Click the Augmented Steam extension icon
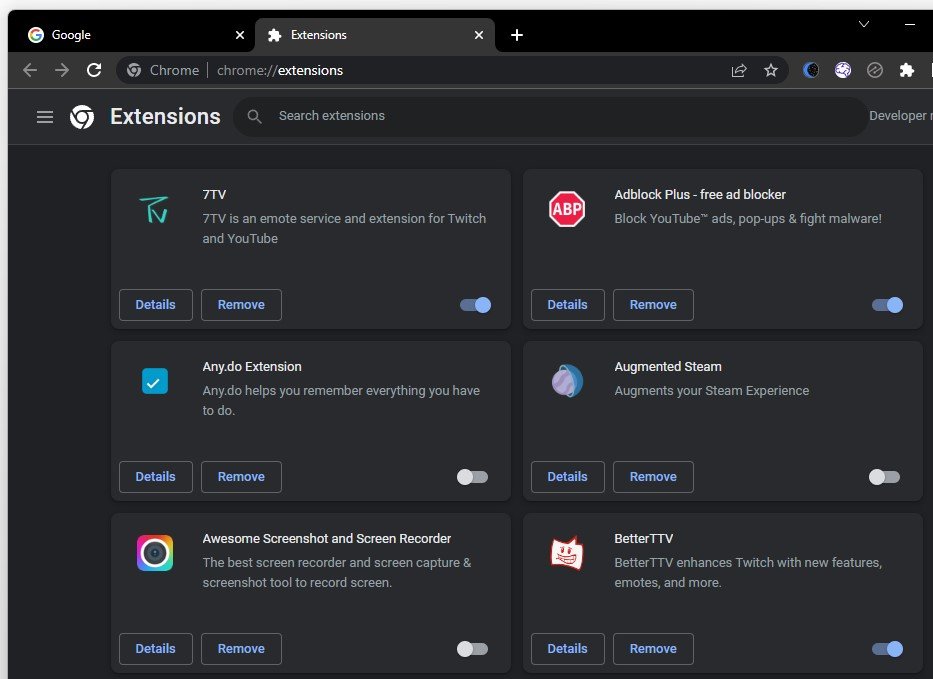This screenshot has height=679, width=933. coord(567,381)
